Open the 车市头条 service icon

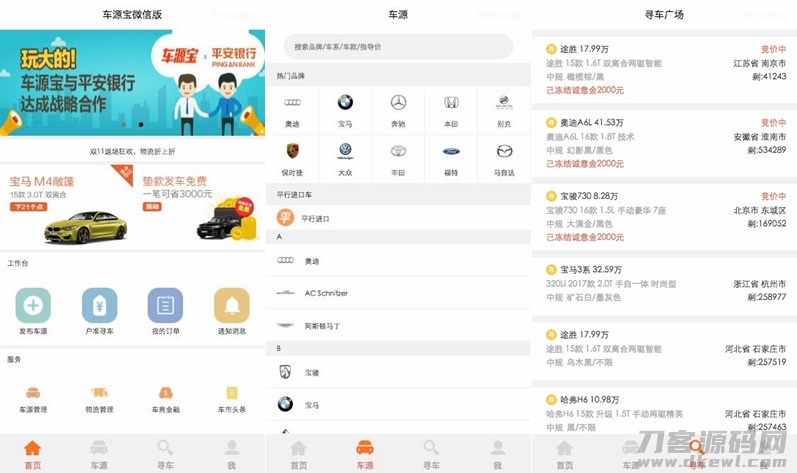coord(231,393)
